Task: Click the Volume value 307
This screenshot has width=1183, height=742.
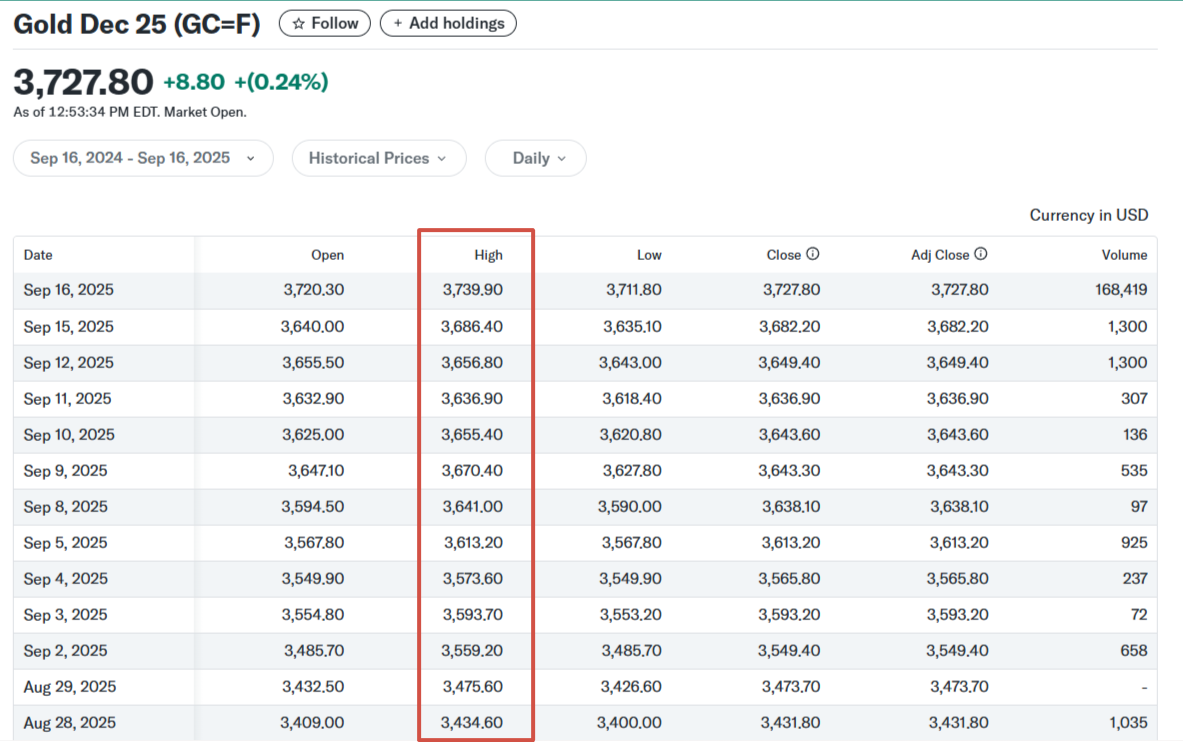Action: point(1134,399)
